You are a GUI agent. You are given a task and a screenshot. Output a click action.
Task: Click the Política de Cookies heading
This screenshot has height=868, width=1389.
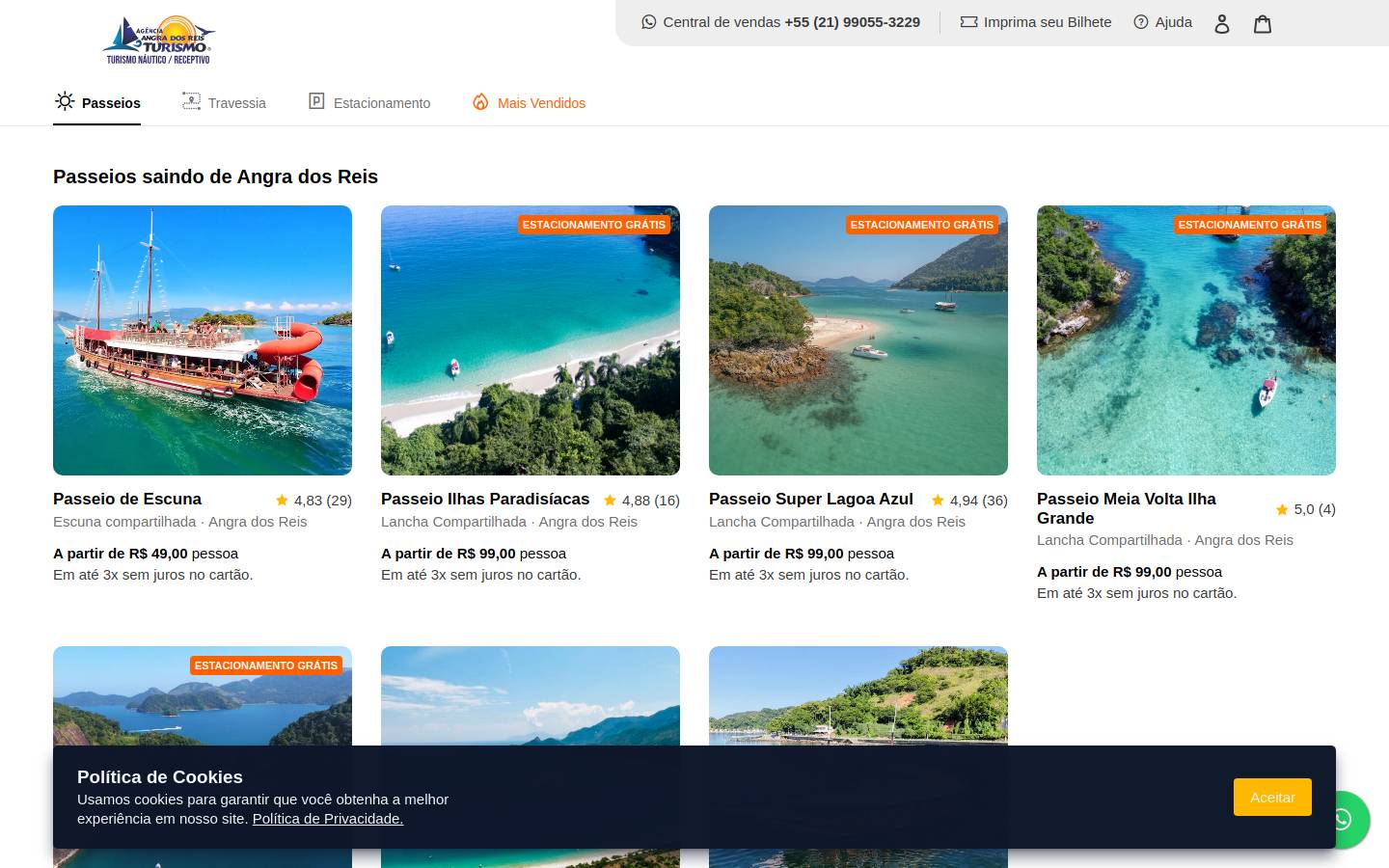coord(160,777)
